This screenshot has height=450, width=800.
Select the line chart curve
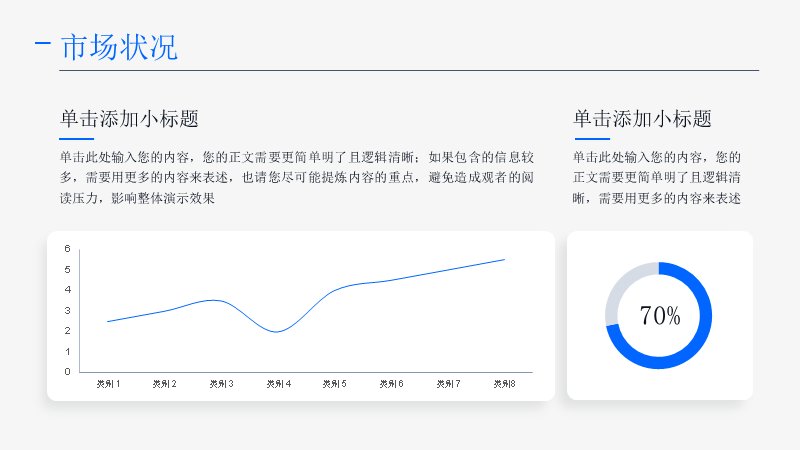coord(306,296)
